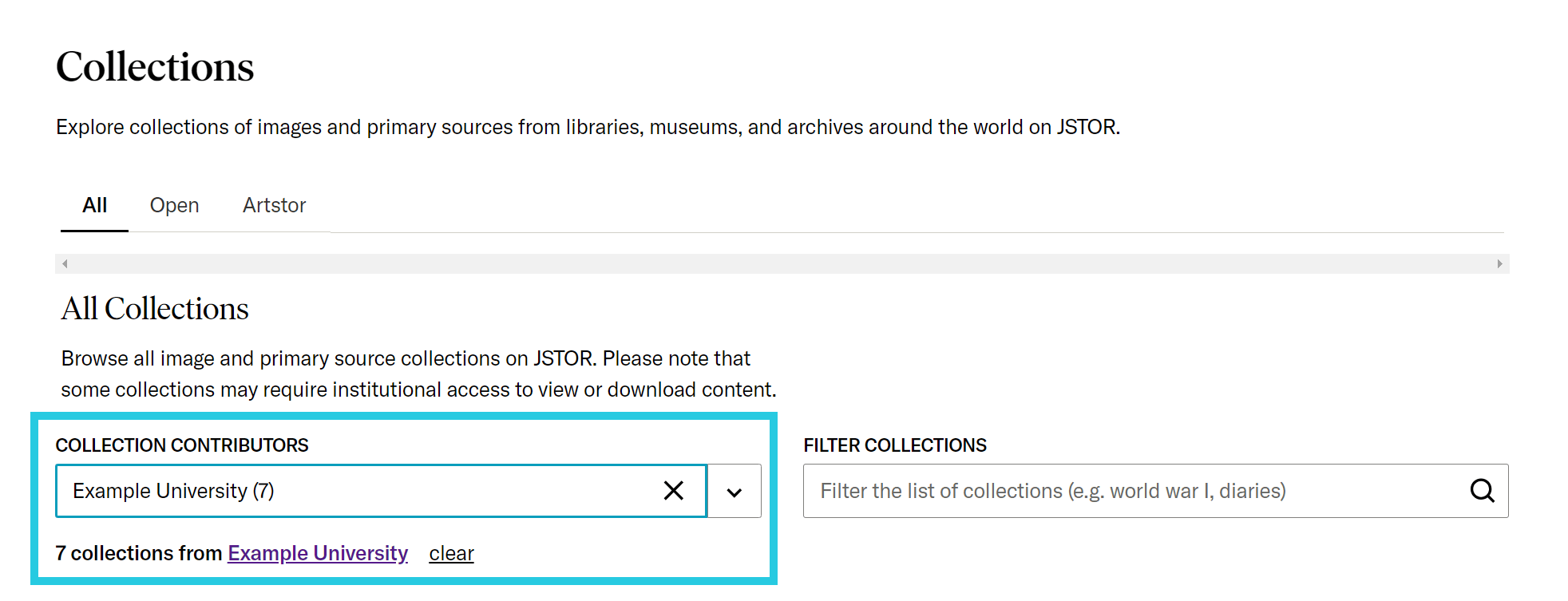
Task: Click the search icon in Filter Collections
Action: (x=1483, y=491)
